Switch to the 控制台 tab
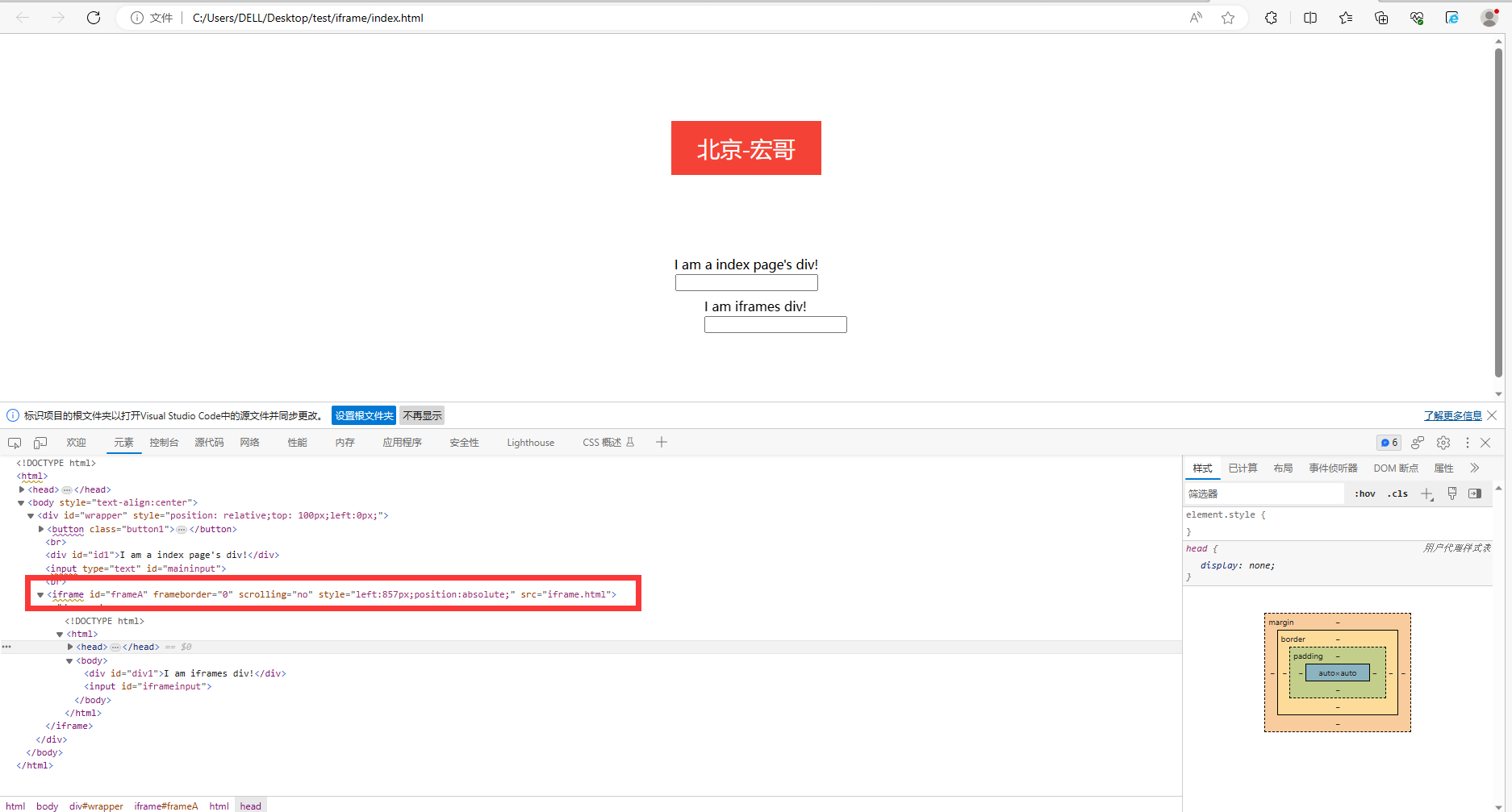The width and height of the screenshot is (1512, 812). tap(164, 442)
